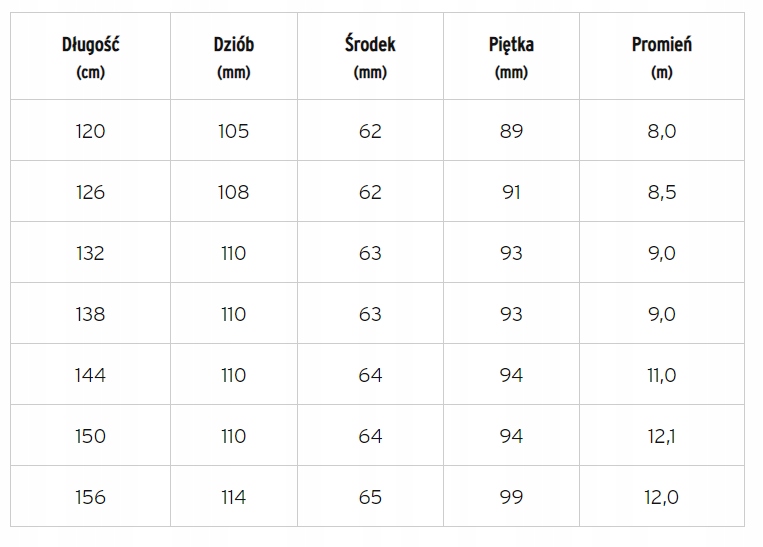763x547 pixels.
Task: Click the 89 Piętka value
Action: [x=511, y=131]
